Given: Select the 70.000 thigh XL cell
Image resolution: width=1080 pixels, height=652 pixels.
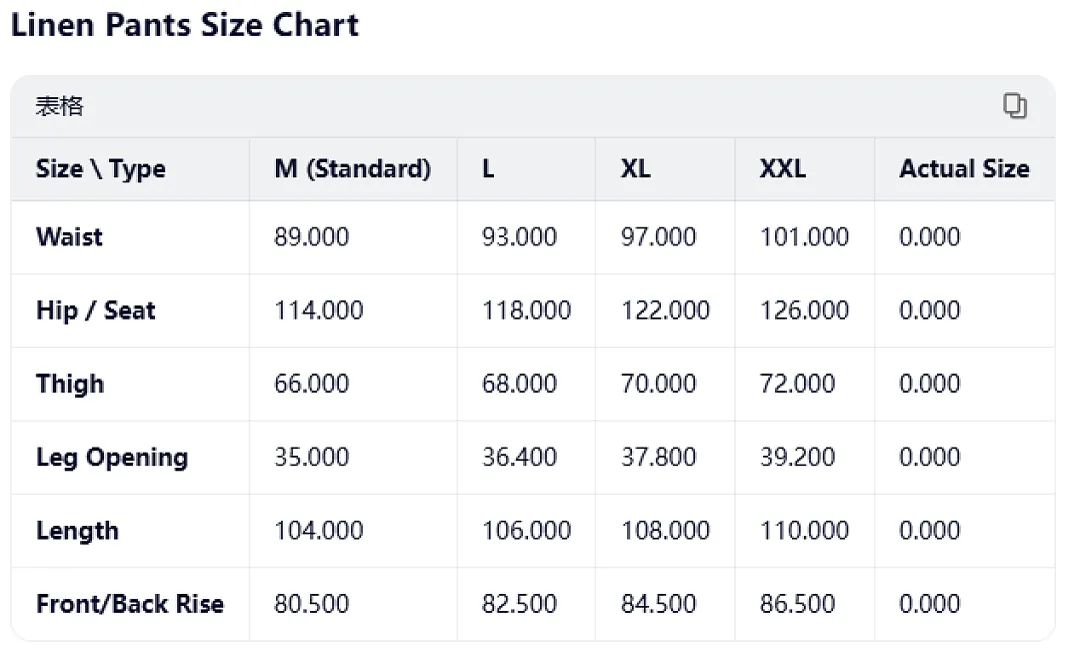Looking at the screenshot, I should coord(658,383).
